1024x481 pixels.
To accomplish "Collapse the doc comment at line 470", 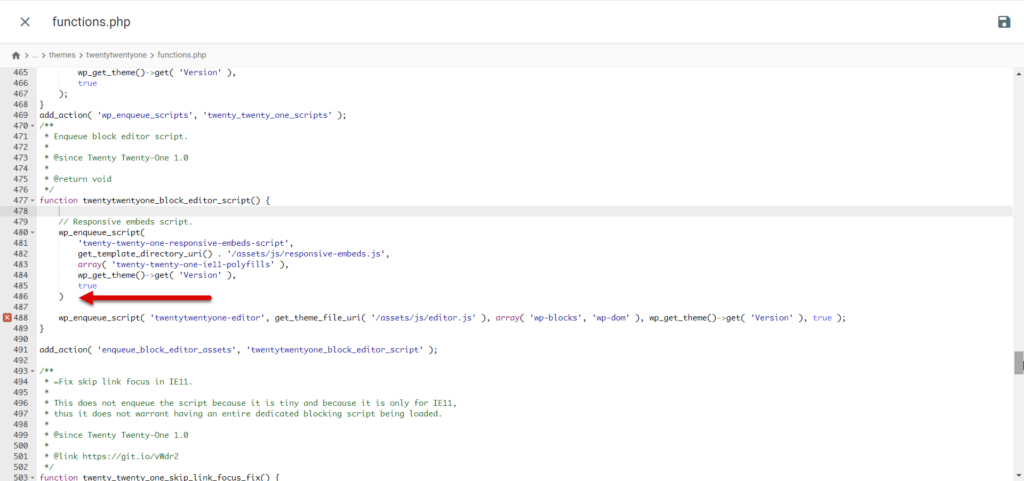I will point(33,126).
